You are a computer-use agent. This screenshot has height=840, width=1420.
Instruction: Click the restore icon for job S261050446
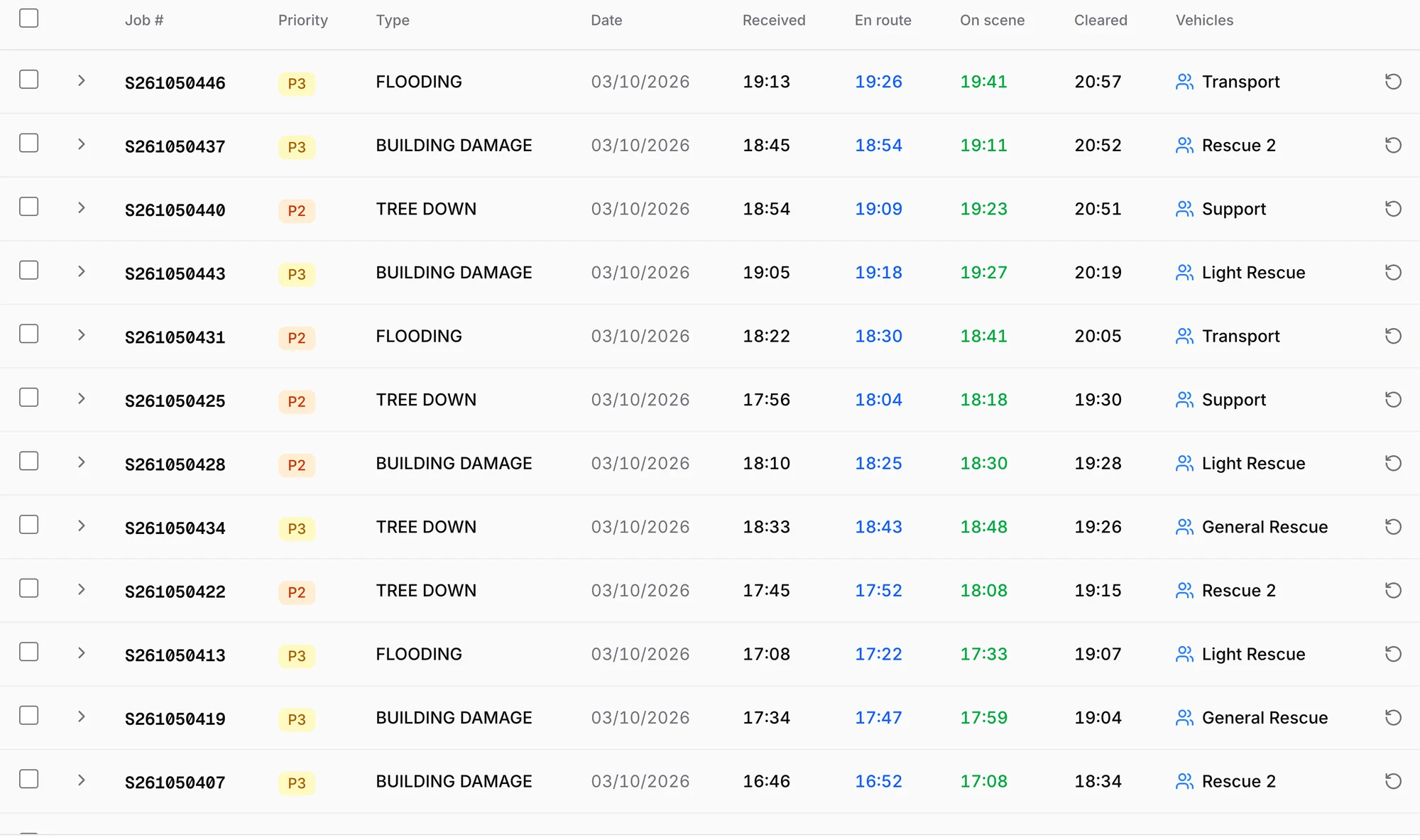click(x=1393, y=82)
